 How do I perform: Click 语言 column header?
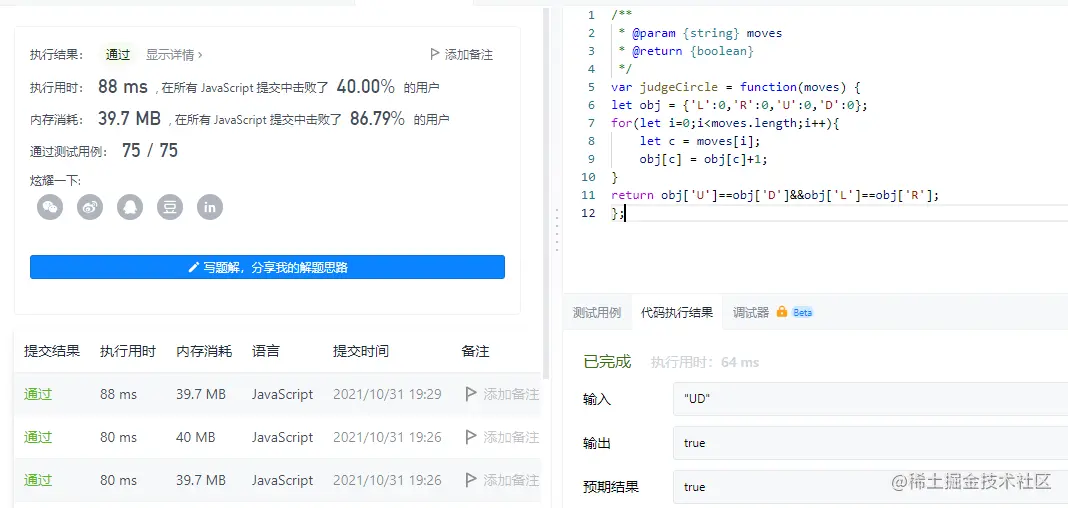266,351
